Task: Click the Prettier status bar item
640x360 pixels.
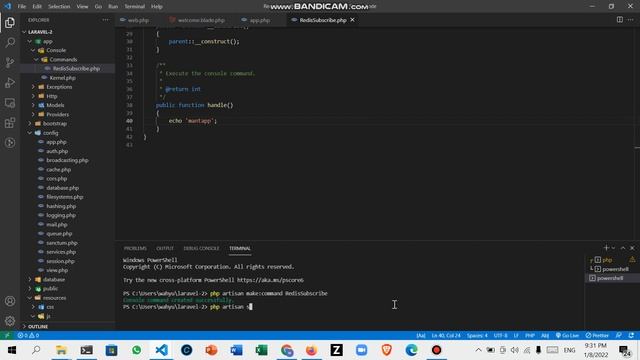Action: pos(597,335)
